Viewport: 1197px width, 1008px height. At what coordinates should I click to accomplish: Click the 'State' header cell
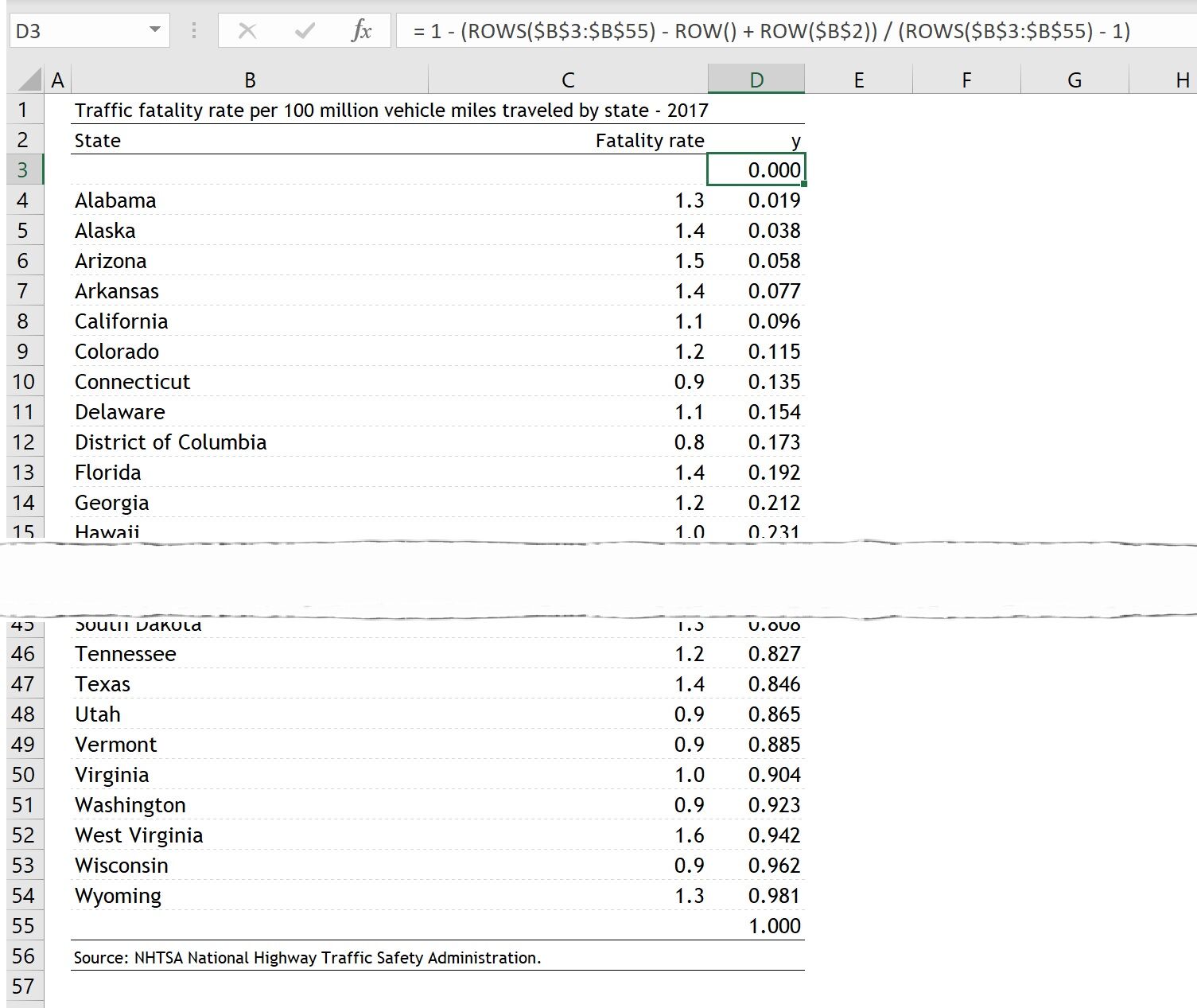point(250,140)
